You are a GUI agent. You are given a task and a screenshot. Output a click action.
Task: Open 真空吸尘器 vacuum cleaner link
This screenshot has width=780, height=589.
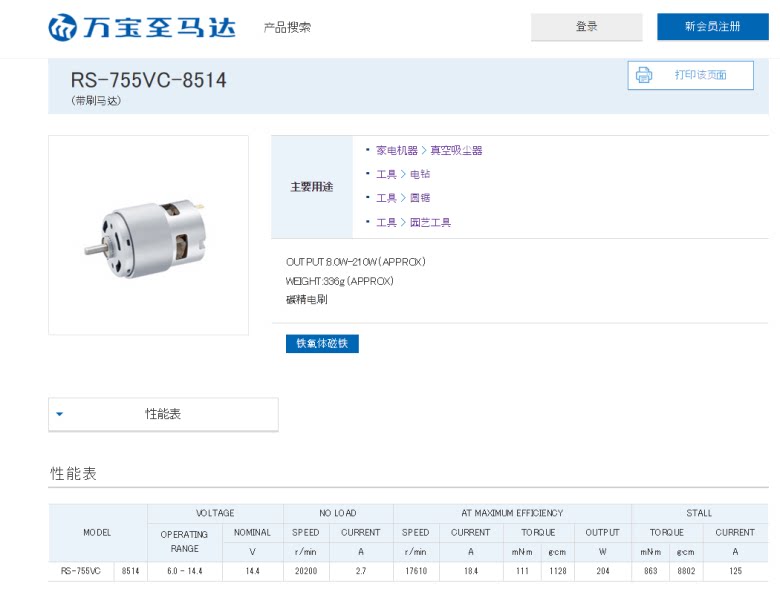[x=456, y=150]
